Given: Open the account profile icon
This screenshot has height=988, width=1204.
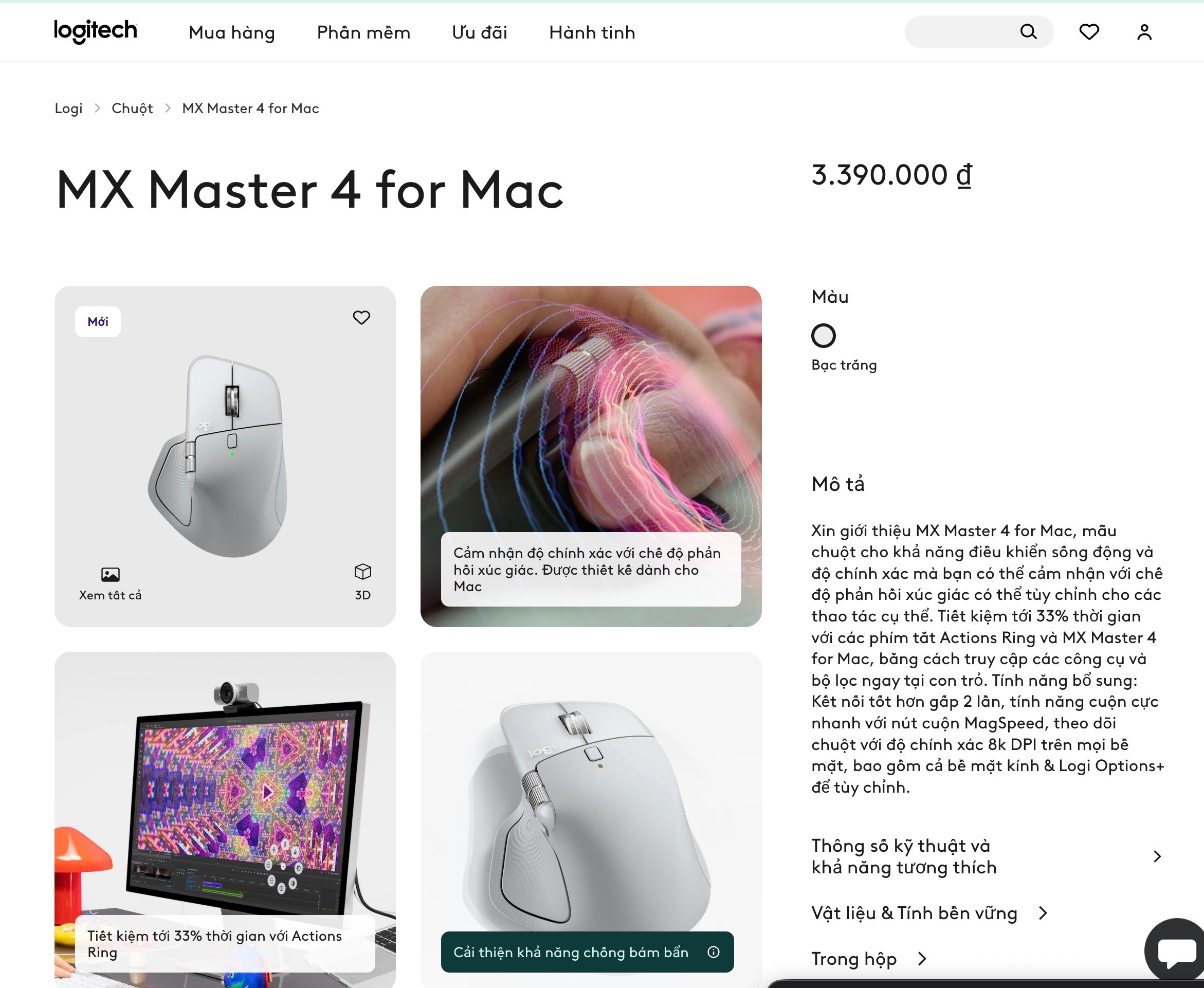Looking at the screenshot, I should click(1144, 32).
